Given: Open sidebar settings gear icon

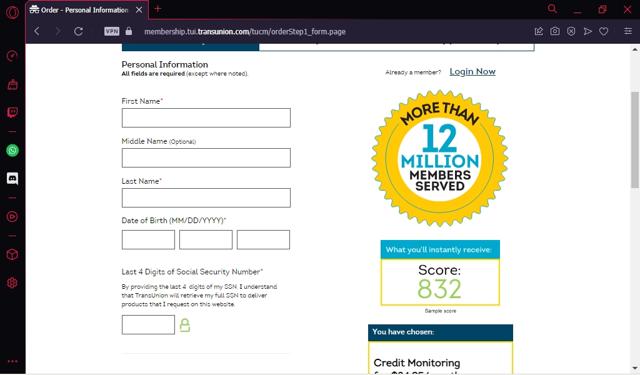Looking at the screenshot, I should (12, 282).
